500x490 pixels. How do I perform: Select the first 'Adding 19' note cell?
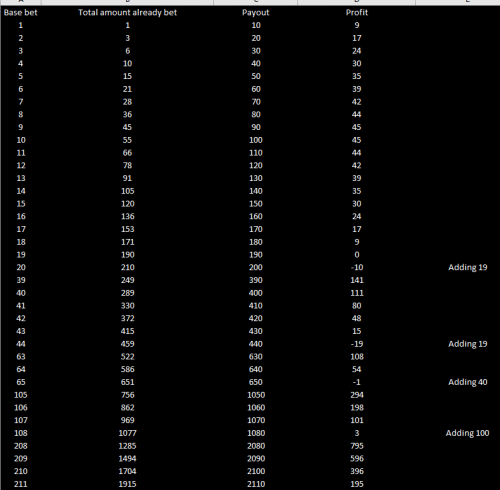(x=467, y=267)
